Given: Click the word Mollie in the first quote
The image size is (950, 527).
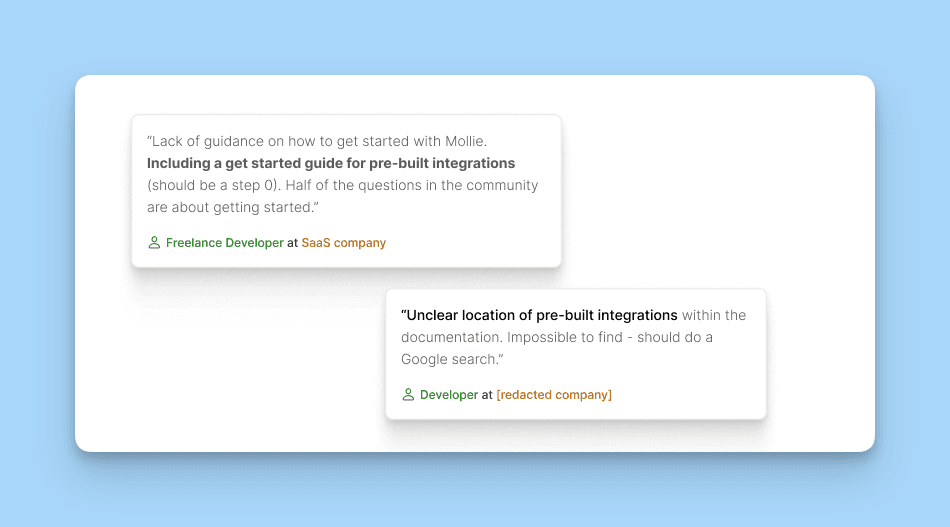Looking at the screenshot, I should [x=466, y=142].
